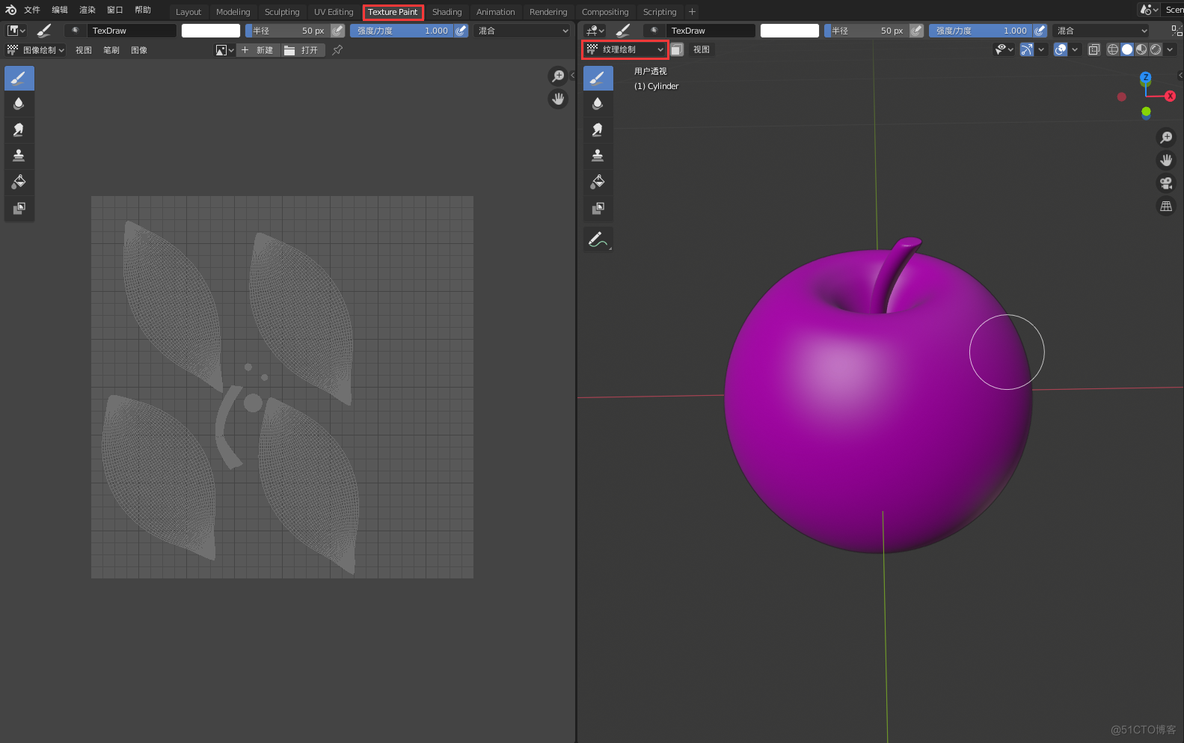The width and height of the screenshot is (1184, 743).
Task: Switch to UV Editing workspace tab
Action: tap(333, 11)
